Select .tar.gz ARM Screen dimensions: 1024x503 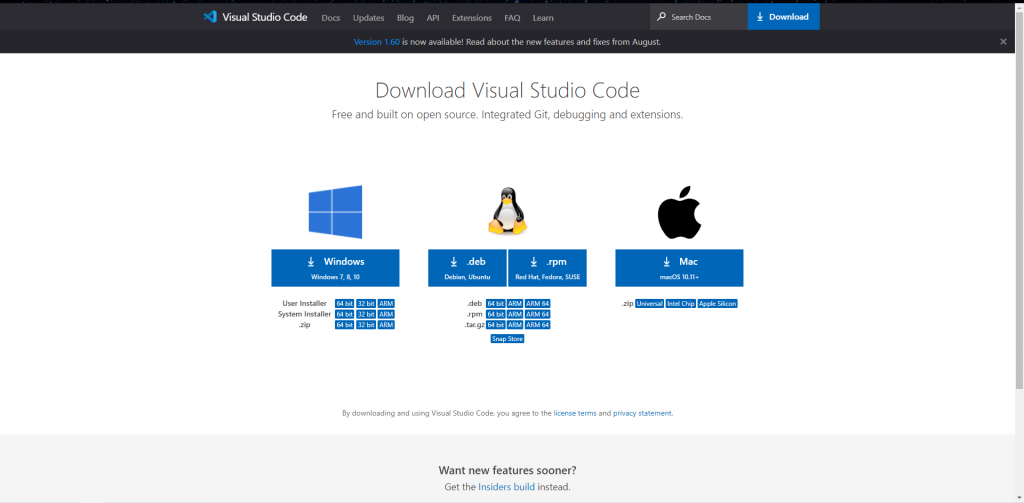[515, 325]
